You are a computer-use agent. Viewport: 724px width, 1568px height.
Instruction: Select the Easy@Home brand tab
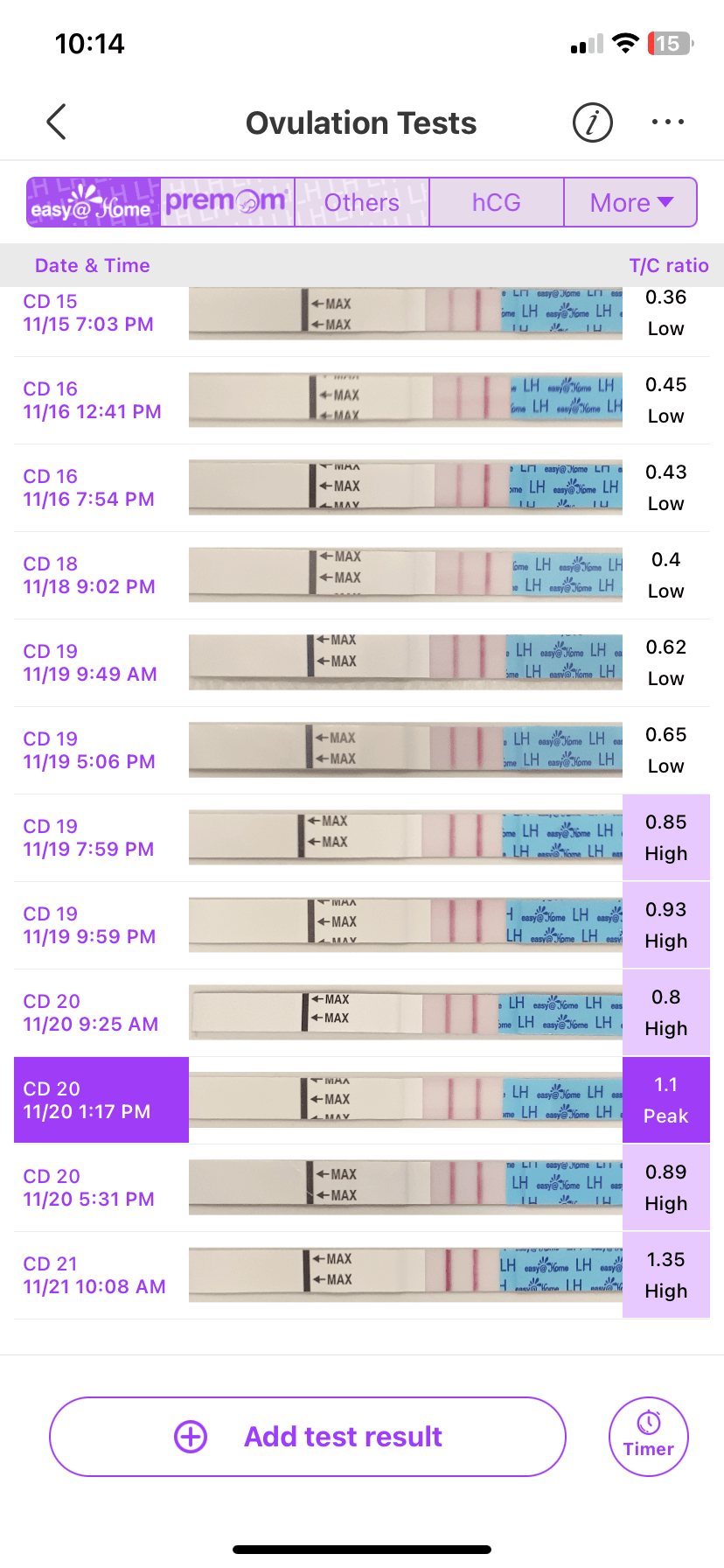coord(94,202)
